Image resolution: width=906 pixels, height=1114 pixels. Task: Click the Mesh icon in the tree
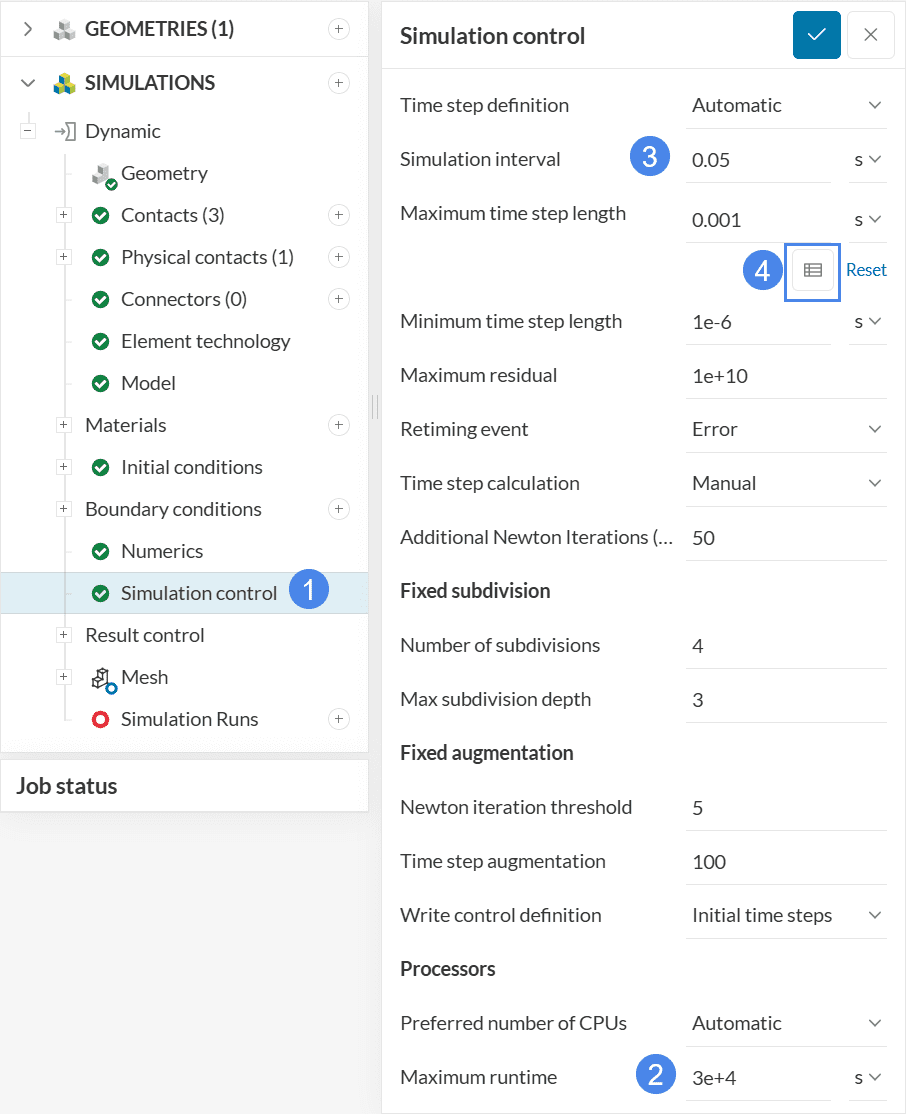click(104, 678)
